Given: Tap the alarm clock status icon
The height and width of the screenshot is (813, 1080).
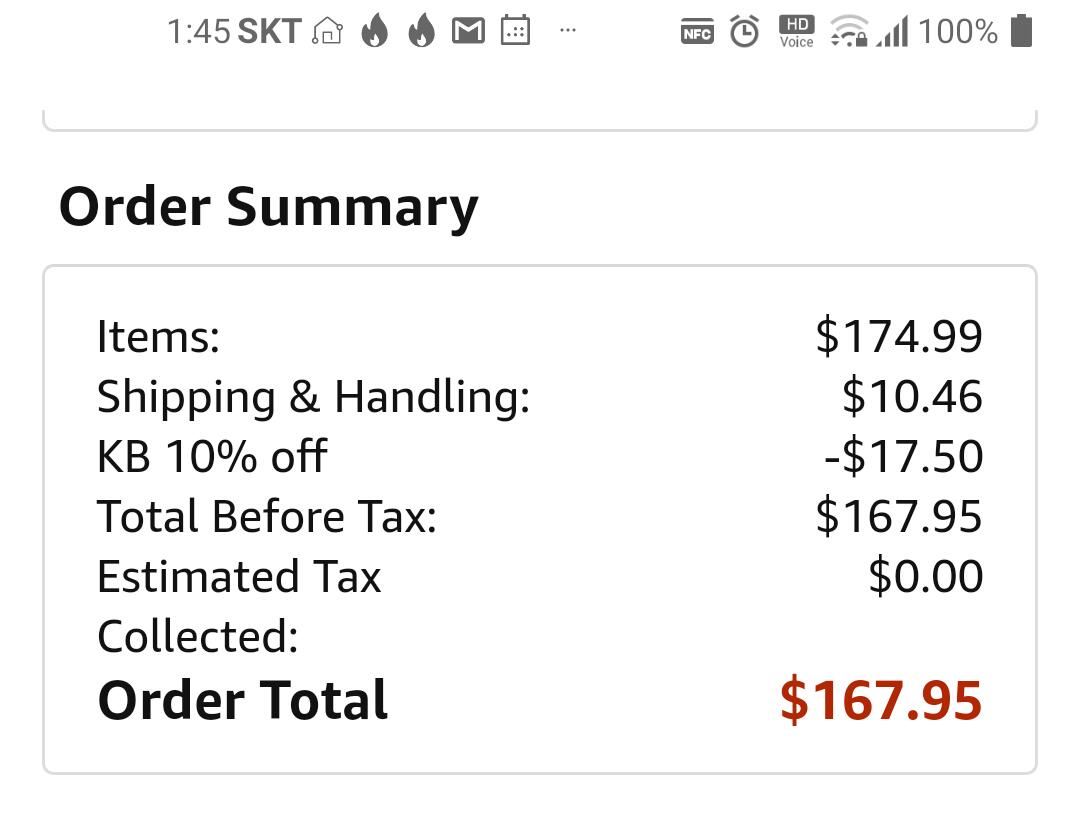Looking at the screenshot, I should pos(744,31).
